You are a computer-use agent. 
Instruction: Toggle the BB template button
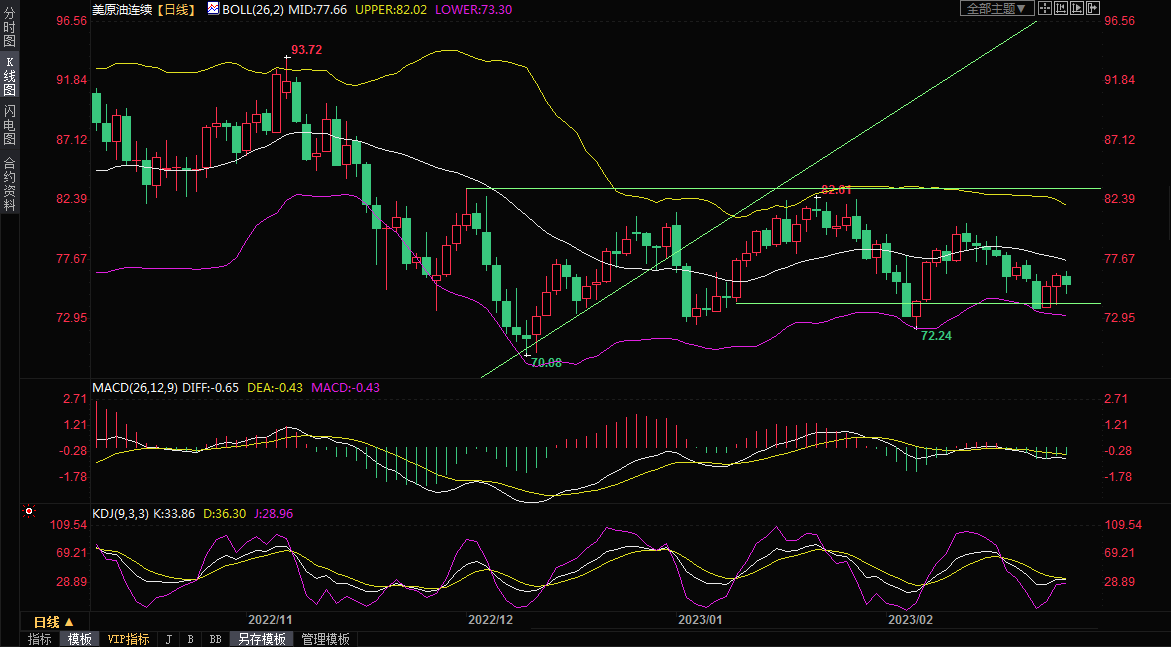point(215,639)
